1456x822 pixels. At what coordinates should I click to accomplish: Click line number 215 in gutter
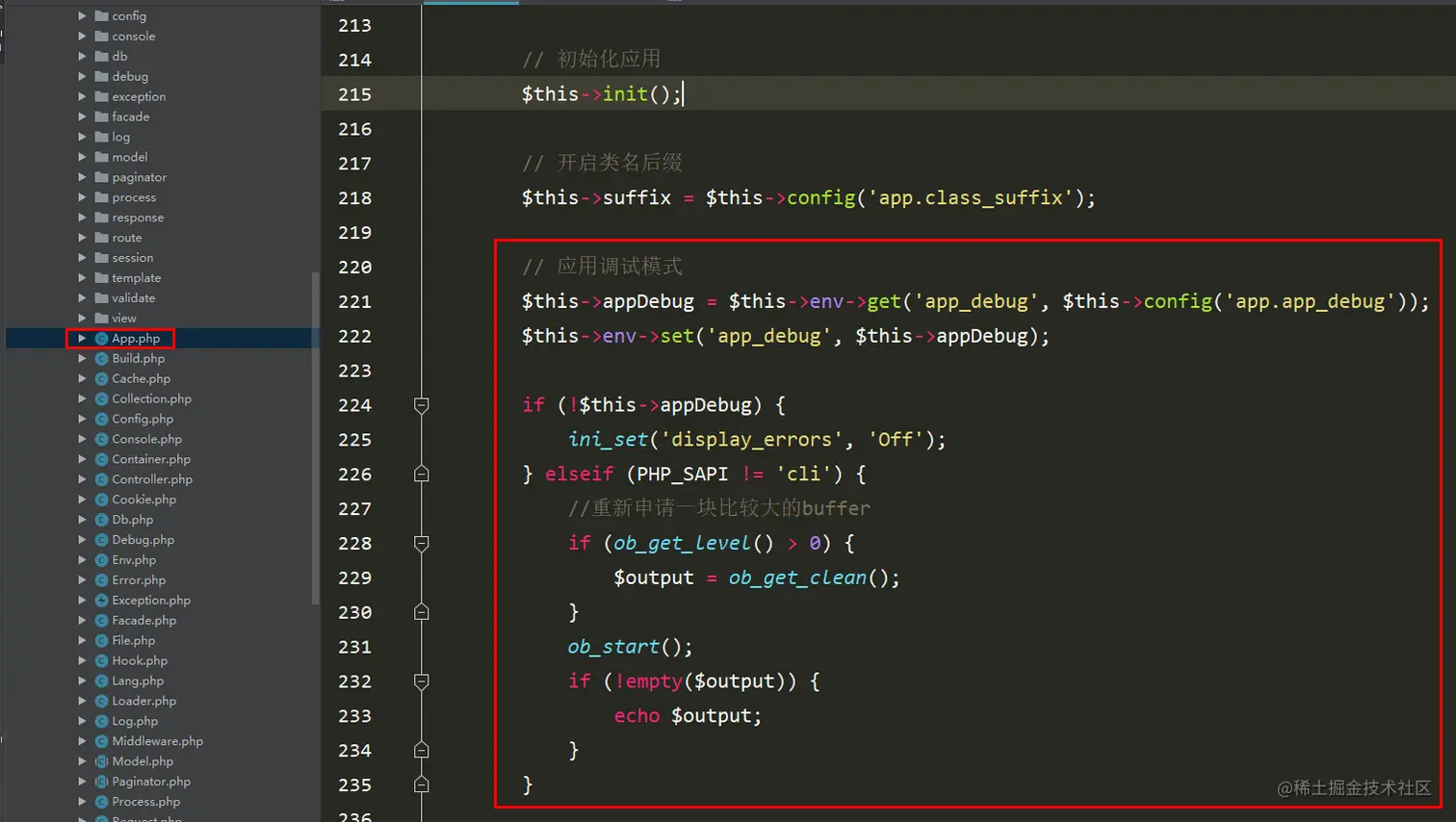pos(354,94)
